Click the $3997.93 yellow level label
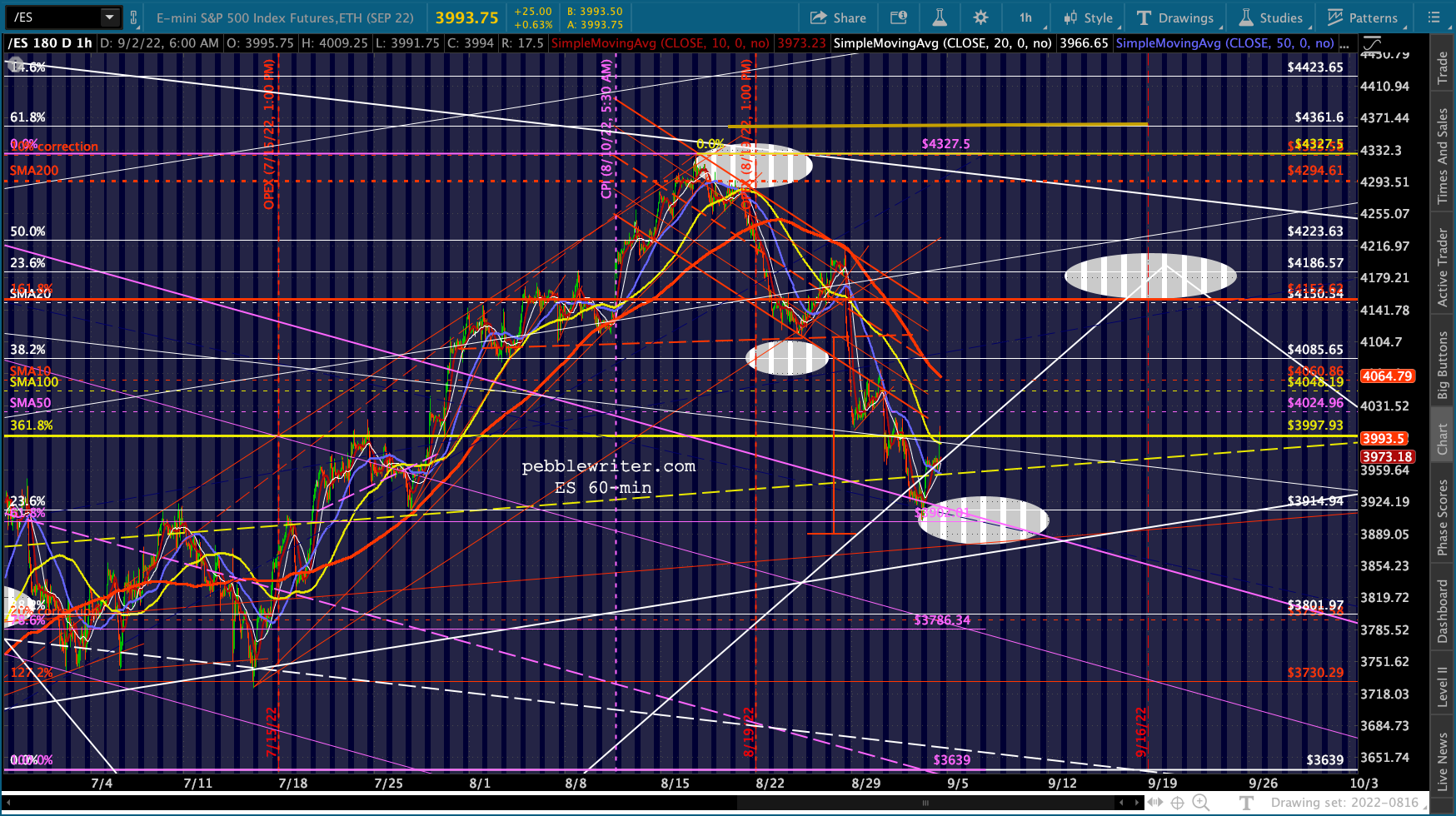Viewport: 1456px width, 816px height. pyautogui.click(x=1315, y=425)
